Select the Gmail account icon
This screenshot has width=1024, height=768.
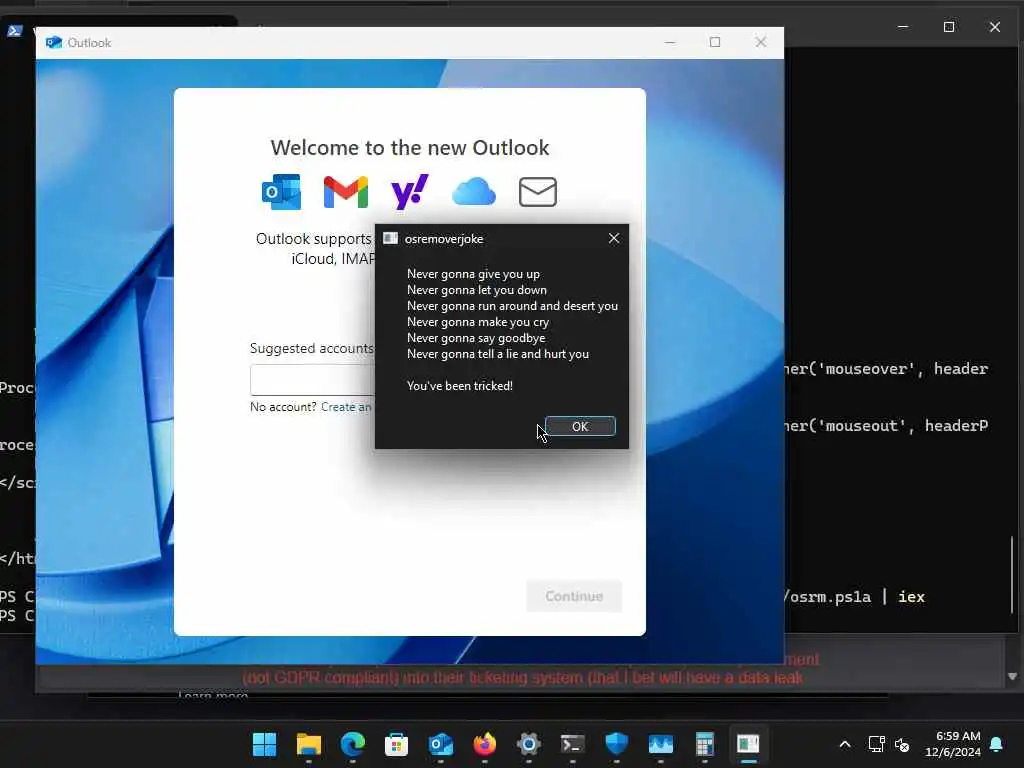[345, 192]
